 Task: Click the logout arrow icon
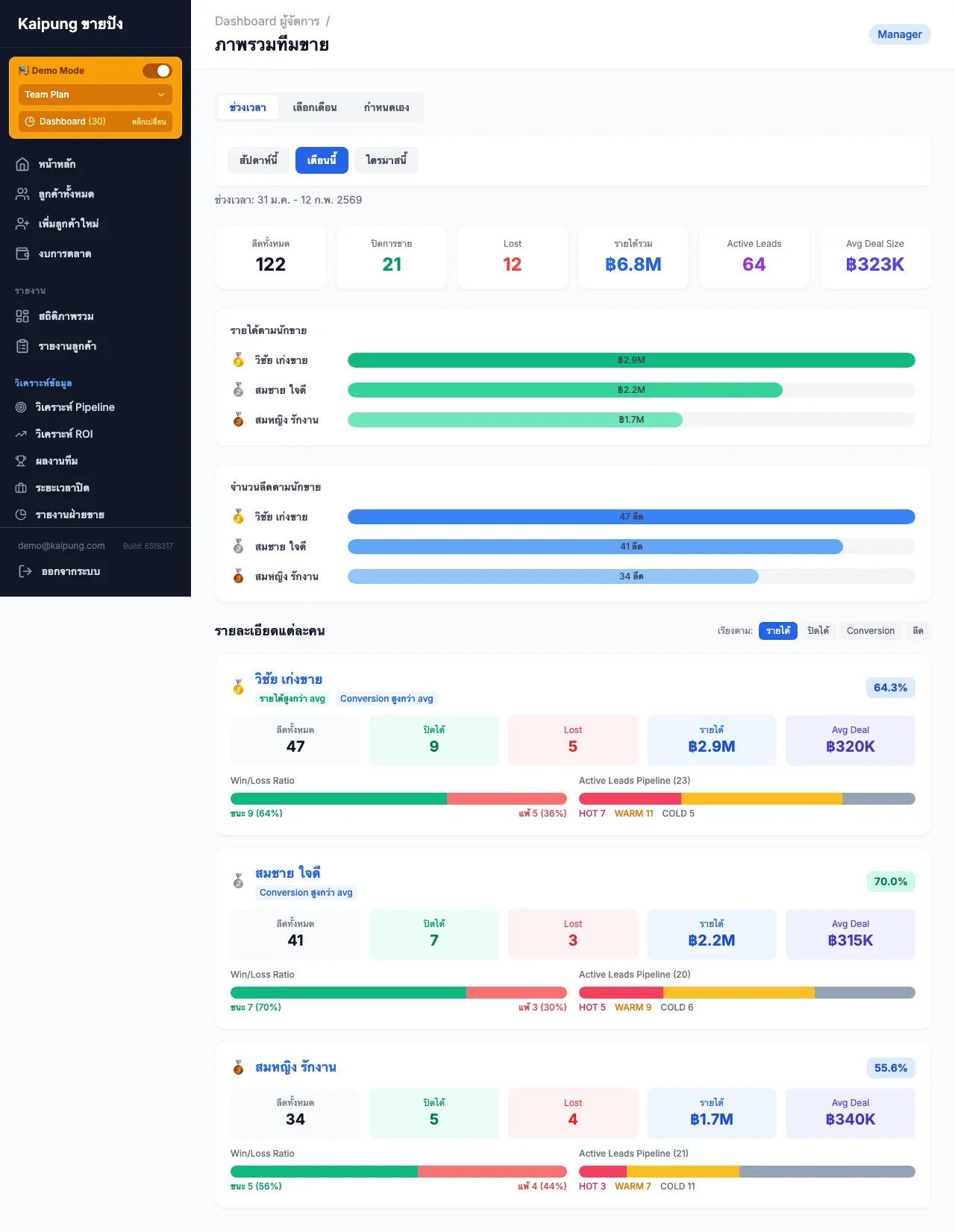[x=25, y=571]
